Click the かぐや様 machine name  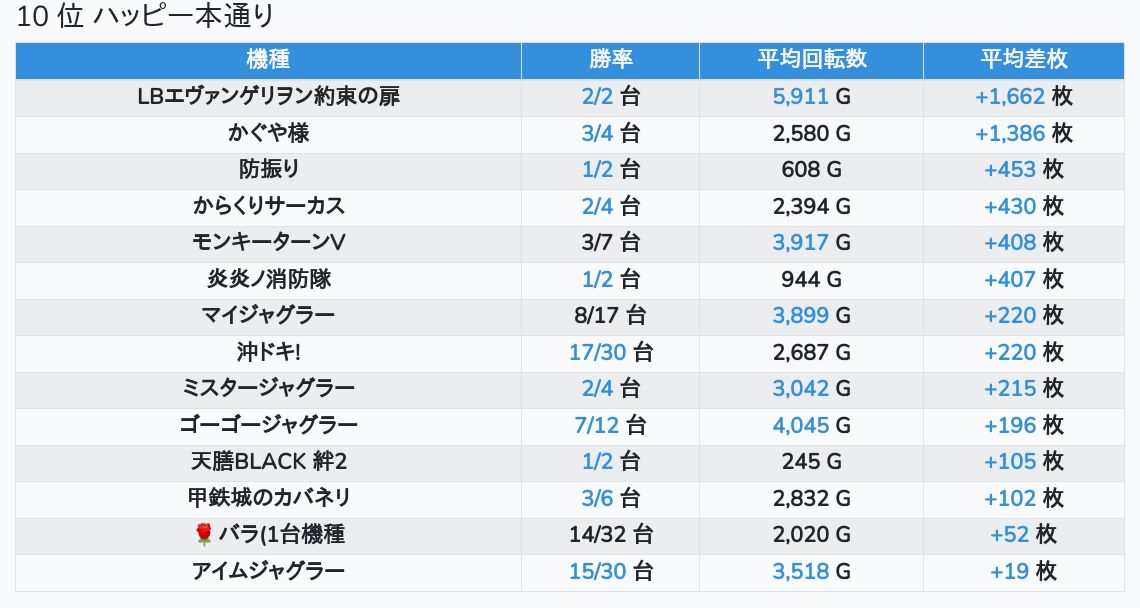[269, 133]
